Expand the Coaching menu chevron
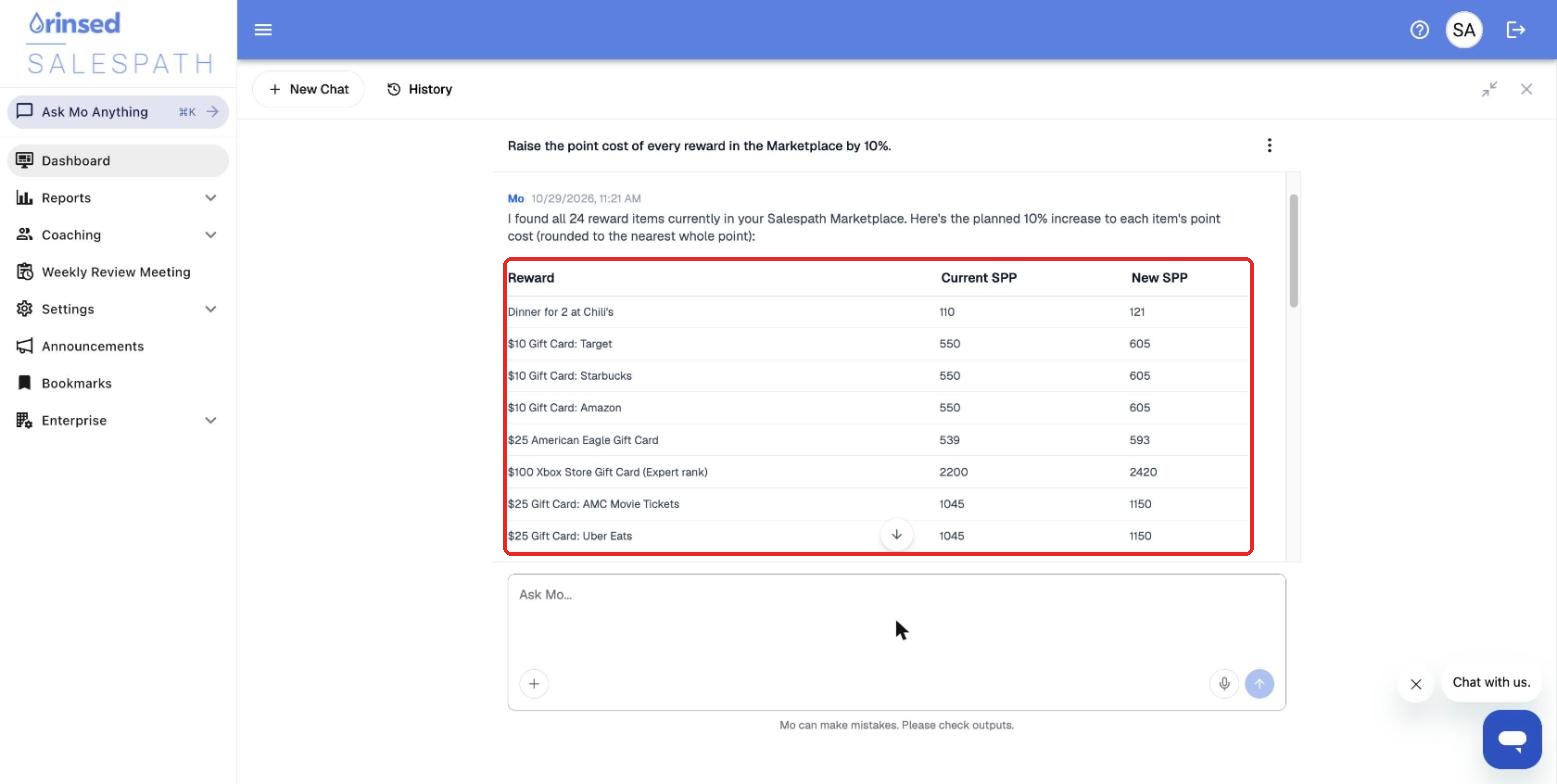The width and height of the screenshot is (1557, 784). click(x=211, y=235)
